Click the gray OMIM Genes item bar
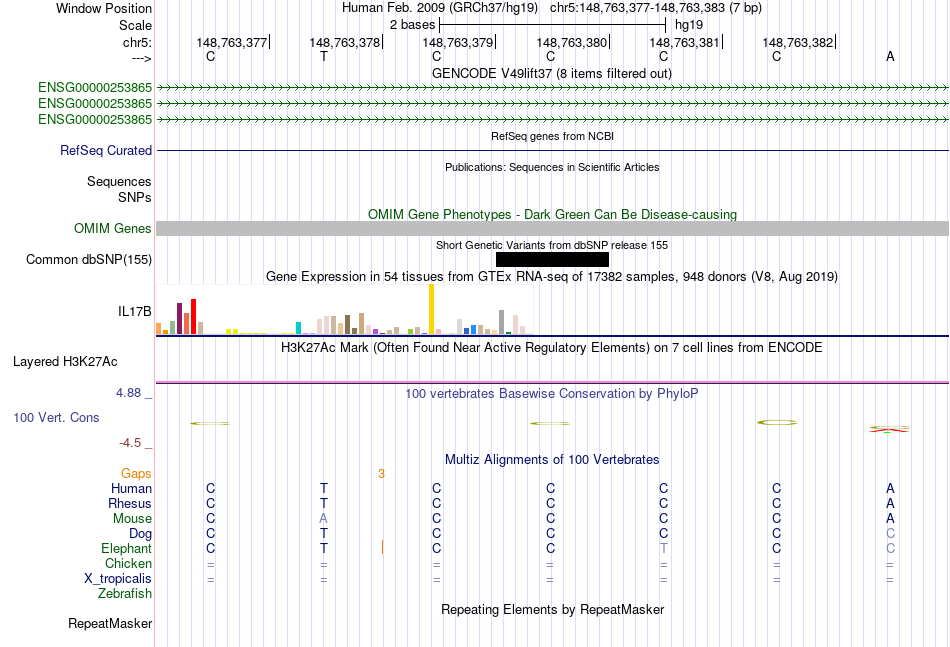Image resolution: width=950 pixels, height=647 pixels. [x=552, y=228]
